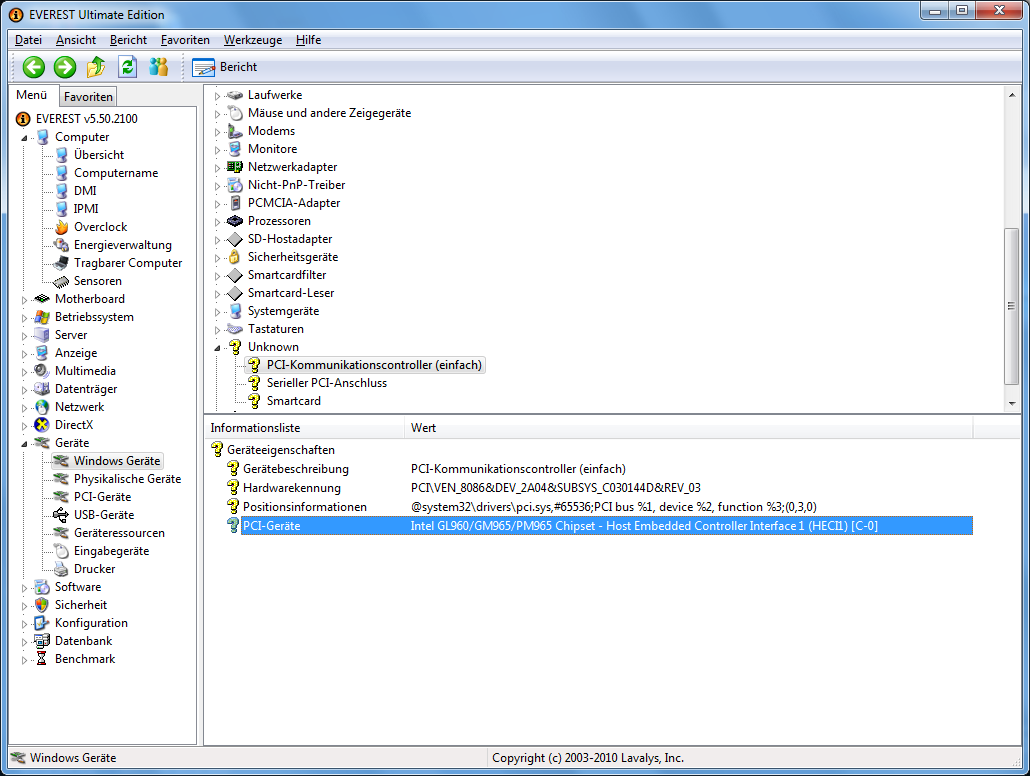Click the users icon in toolbar

[158, 67]
